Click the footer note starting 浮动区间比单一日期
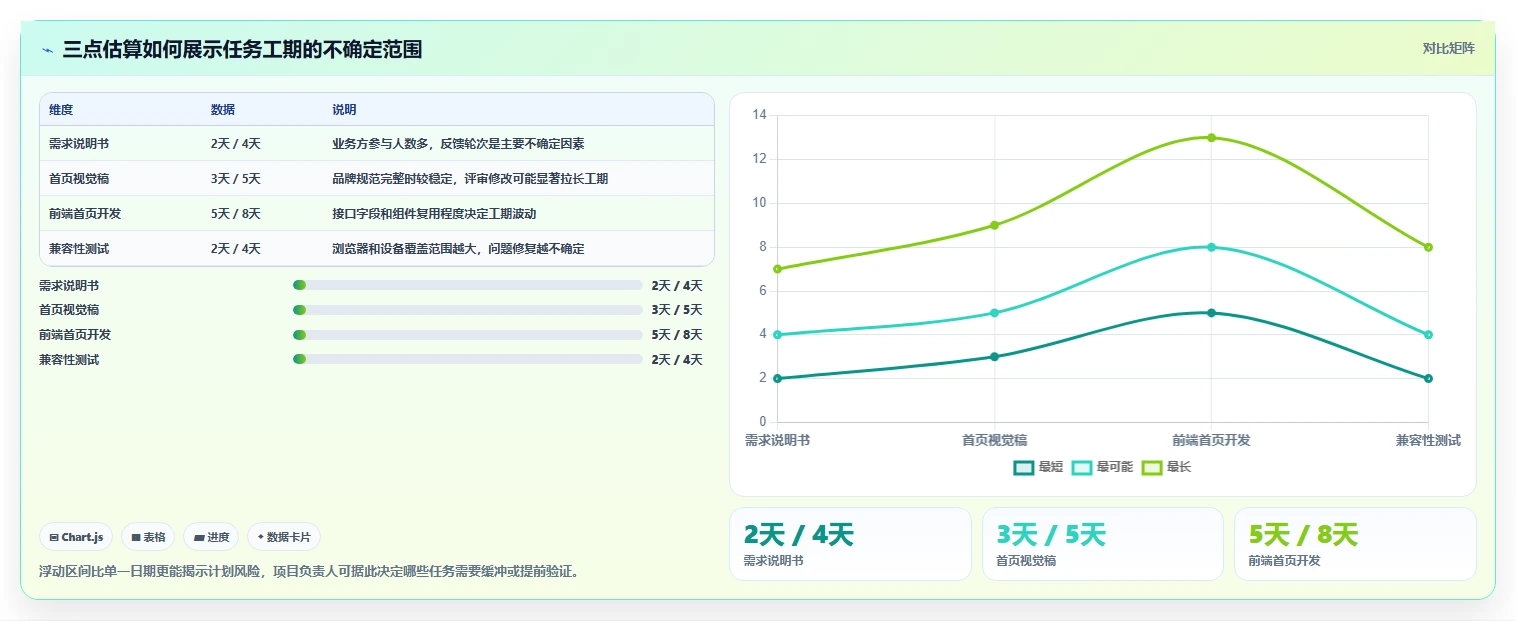Viewport: 1516px width, 621px height. (x=309, y=572)
